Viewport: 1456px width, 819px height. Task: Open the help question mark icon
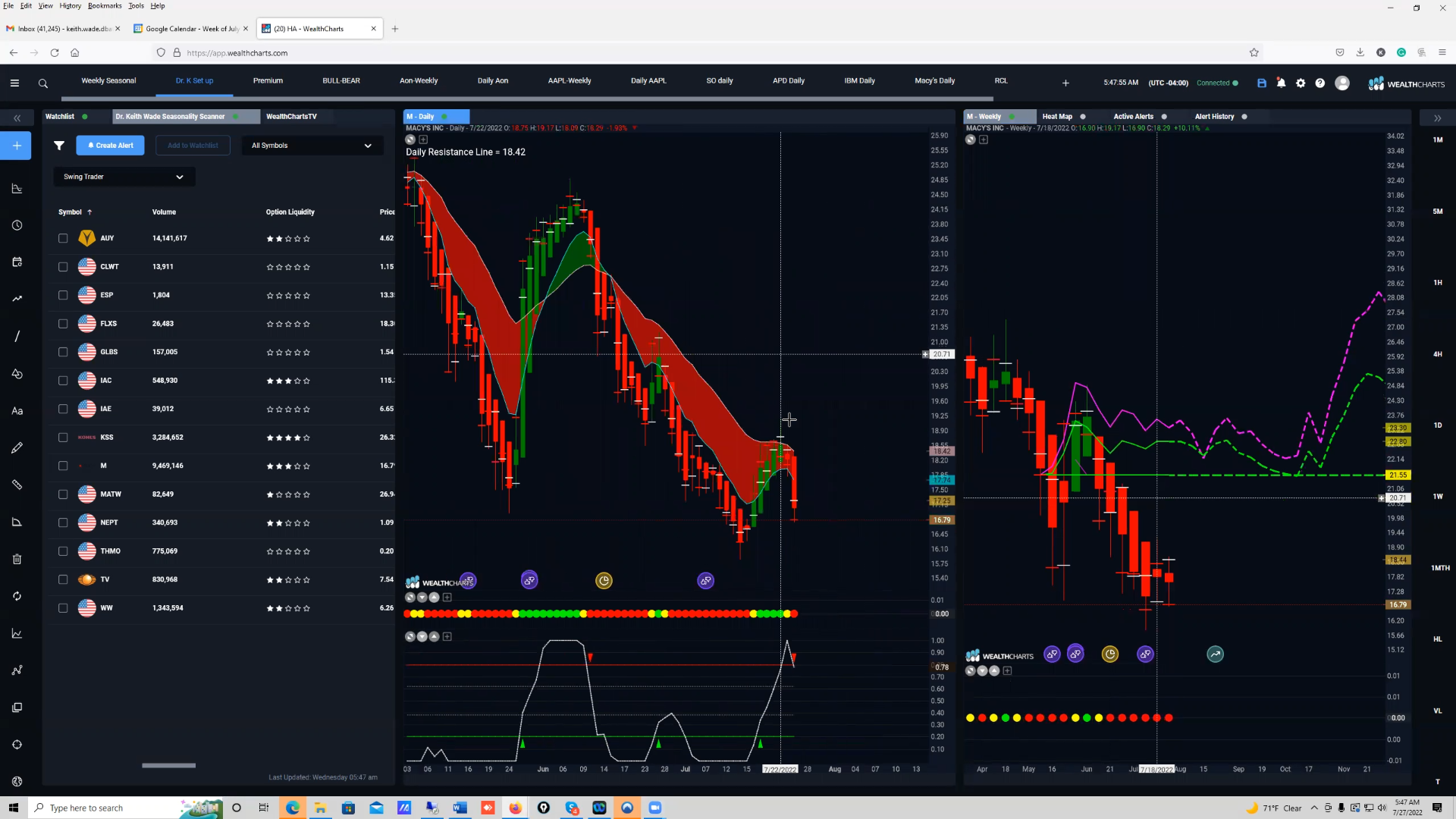pyautogui.click(x=1320, y=83)
